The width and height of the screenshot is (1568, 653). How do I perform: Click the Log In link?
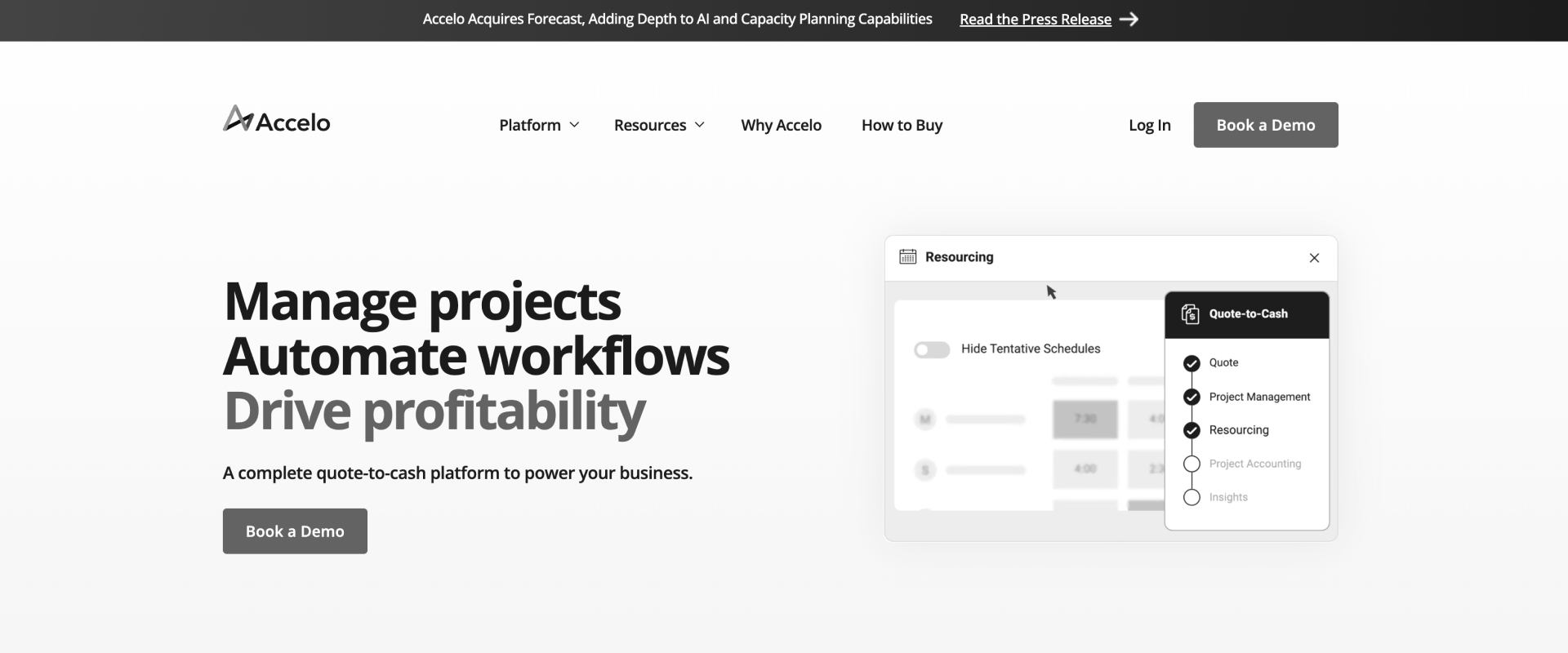tap(1149, 125)
